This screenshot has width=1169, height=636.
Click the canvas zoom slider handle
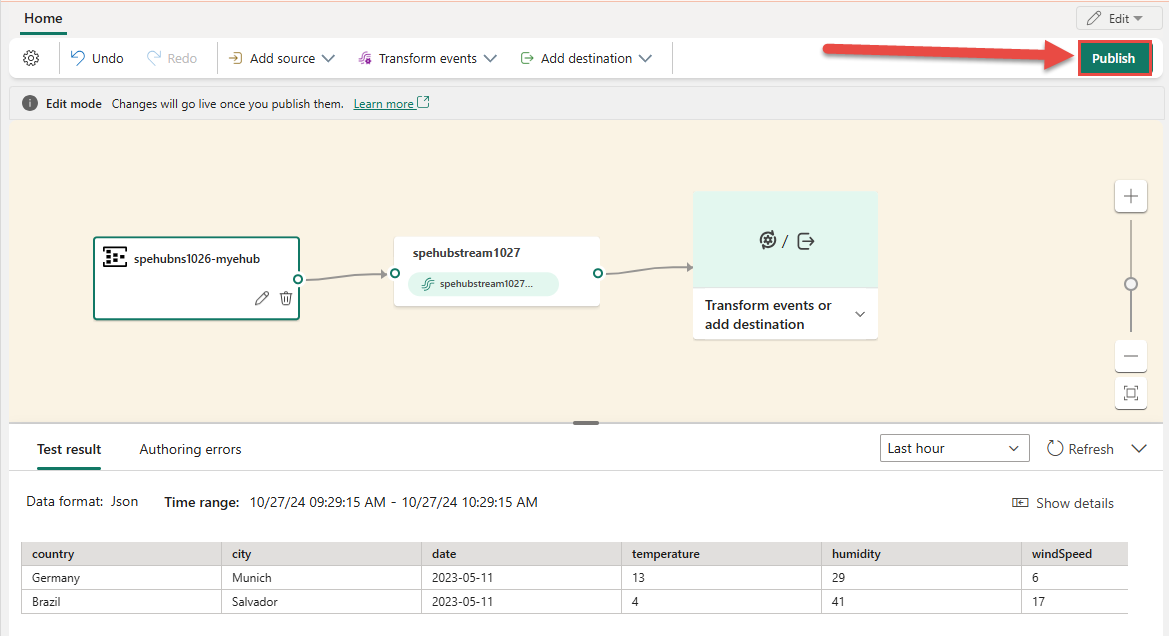1130,284
